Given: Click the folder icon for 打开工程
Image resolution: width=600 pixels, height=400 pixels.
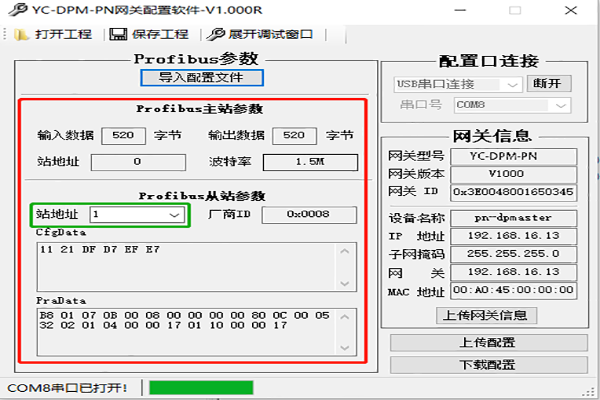Looking at the screenshot, I should pyautogui.click(x=22, y=35).
